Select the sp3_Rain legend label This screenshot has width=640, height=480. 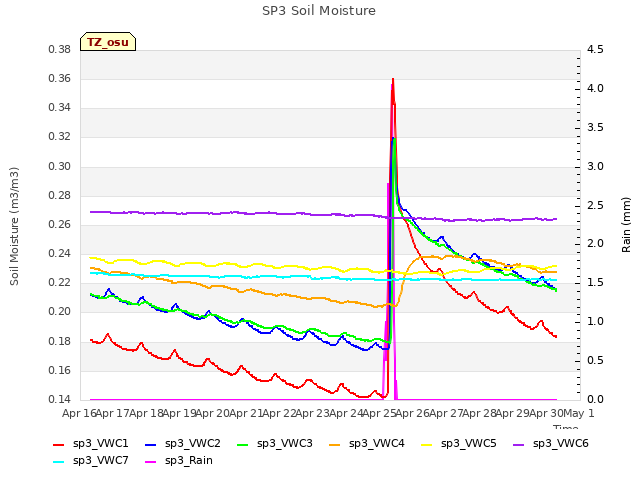pyautogui.click(x=189, y=461)
